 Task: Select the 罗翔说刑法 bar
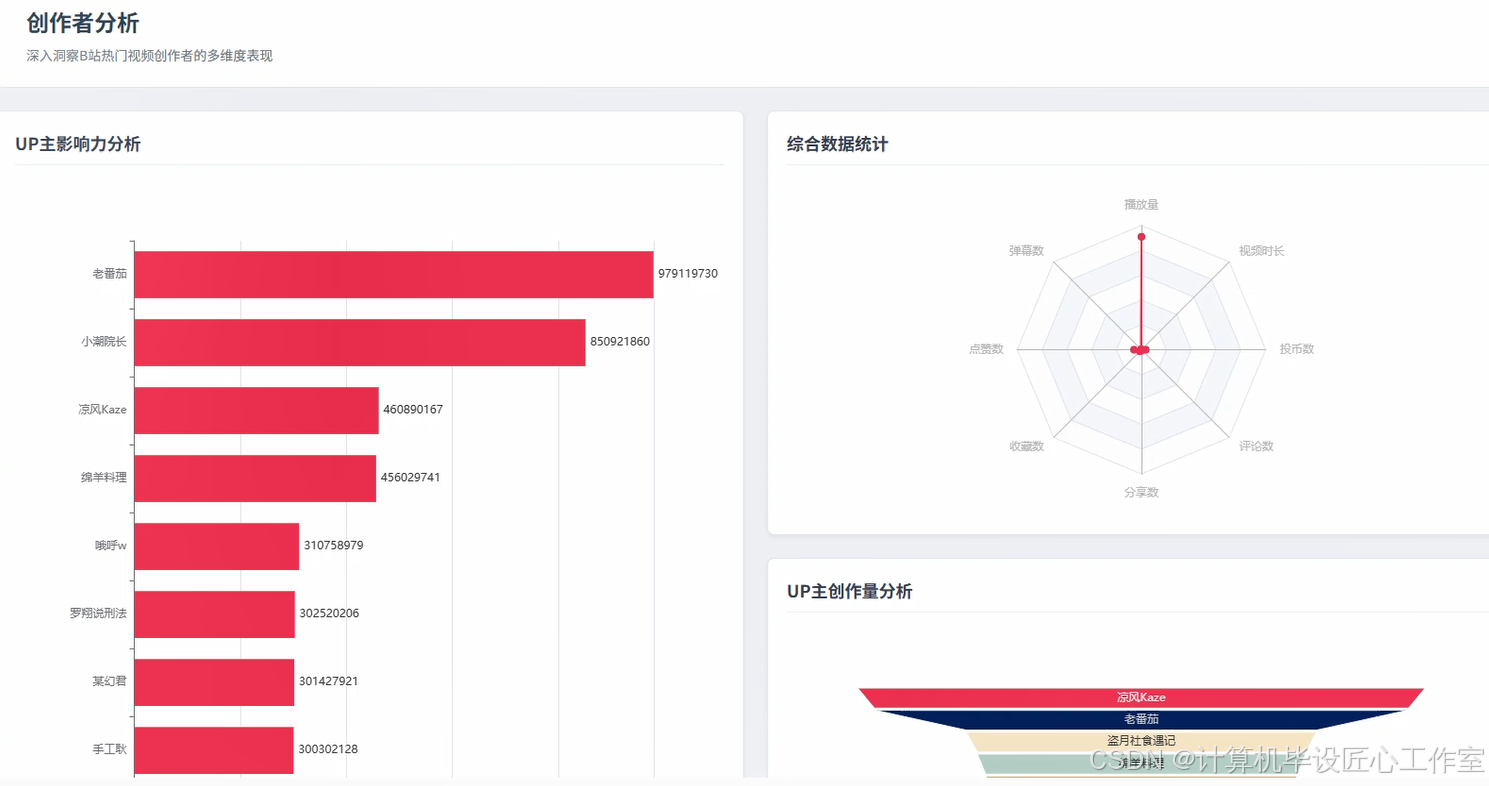[x=215, y=614]
